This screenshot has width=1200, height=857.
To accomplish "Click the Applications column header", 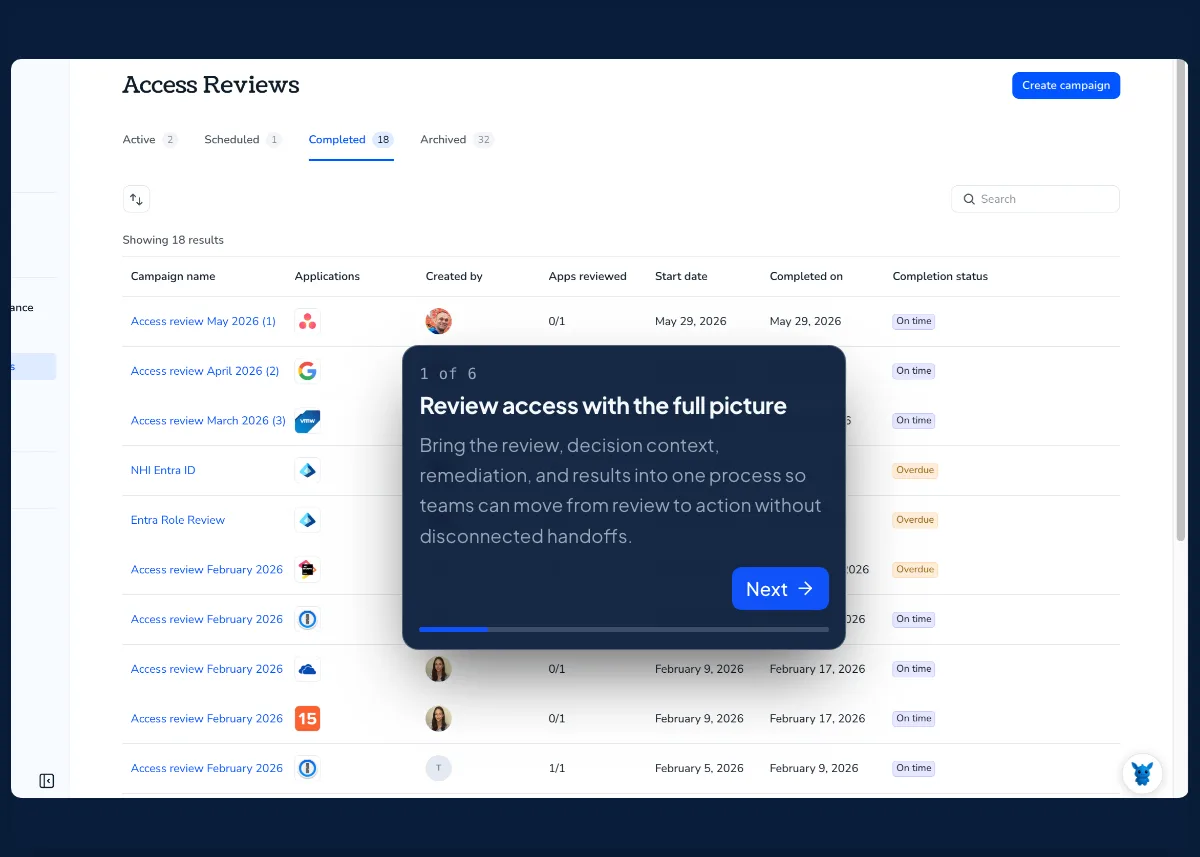I will 327,276.
